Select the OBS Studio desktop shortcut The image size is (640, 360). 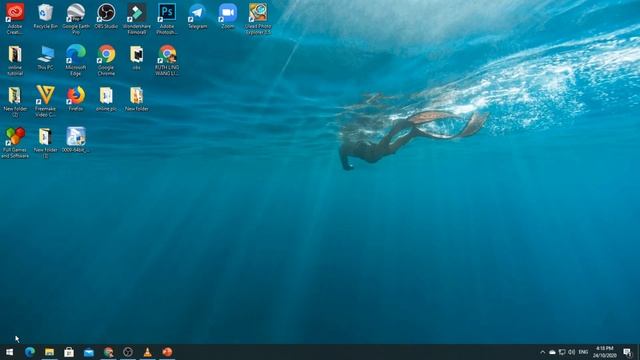pyautogui.click(x=106, y=16)
